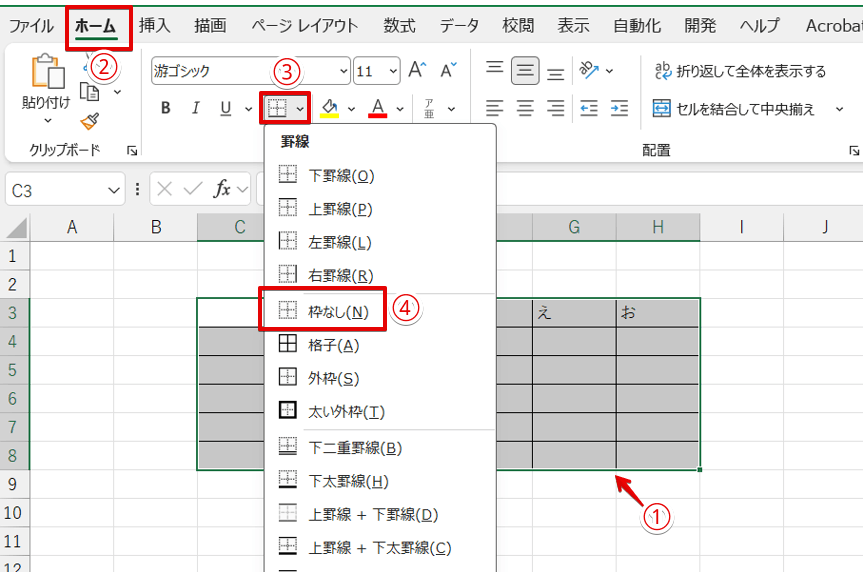Toggle Italic formatting

tap(195, 108)
